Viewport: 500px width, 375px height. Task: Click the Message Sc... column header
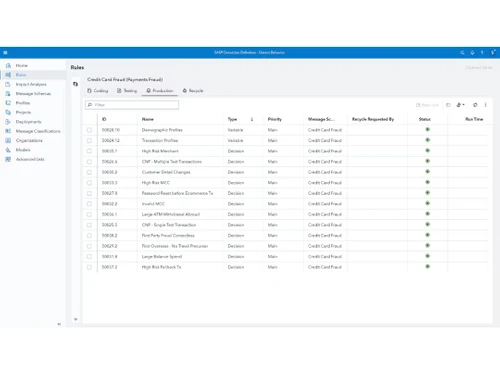[x=321, y=119]
